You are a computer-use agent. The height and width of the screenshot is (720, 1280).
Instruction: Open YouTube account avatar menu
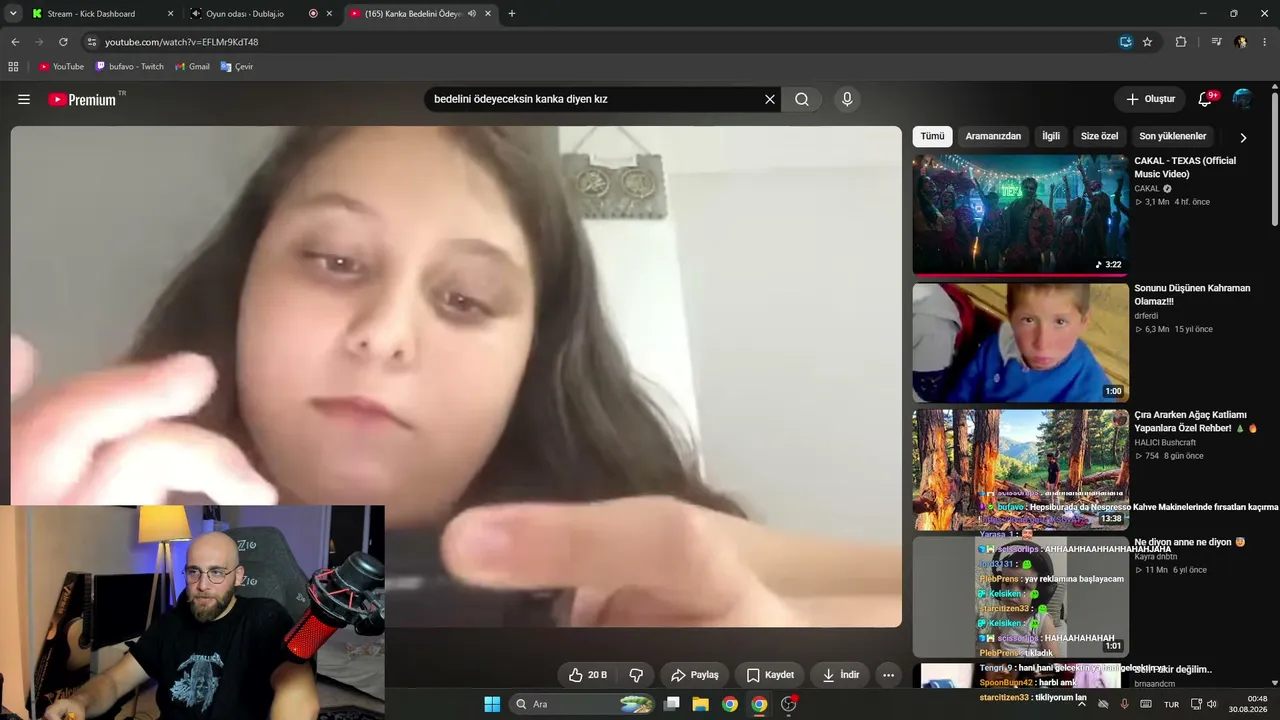tap(1242, 99)
